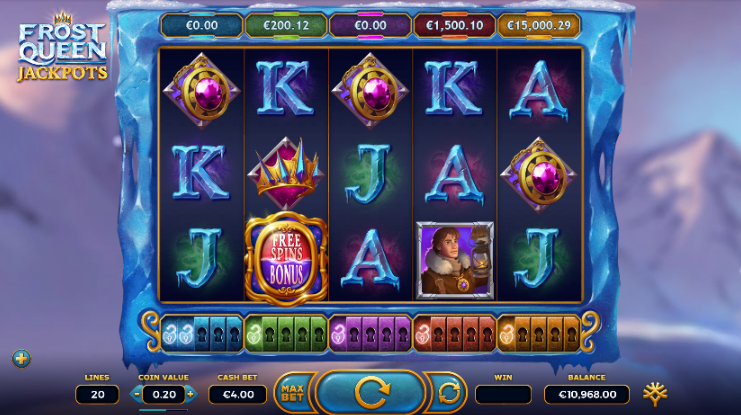741x415 pixels.
Task: Start autoplay with the circular arrows button
Action: 448,393
